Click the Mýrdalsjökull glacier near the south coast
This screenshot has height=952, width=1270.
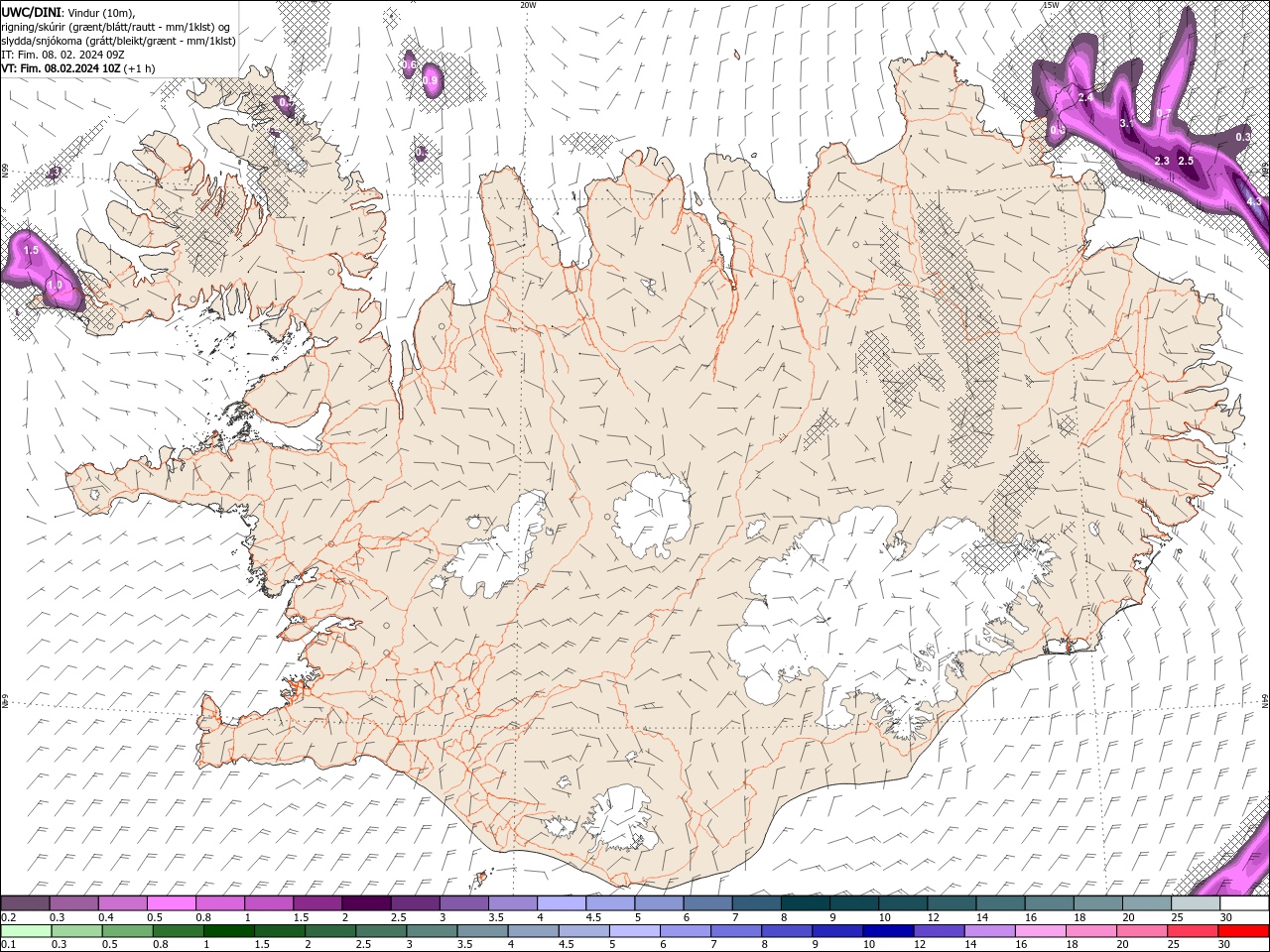(622, 818)
